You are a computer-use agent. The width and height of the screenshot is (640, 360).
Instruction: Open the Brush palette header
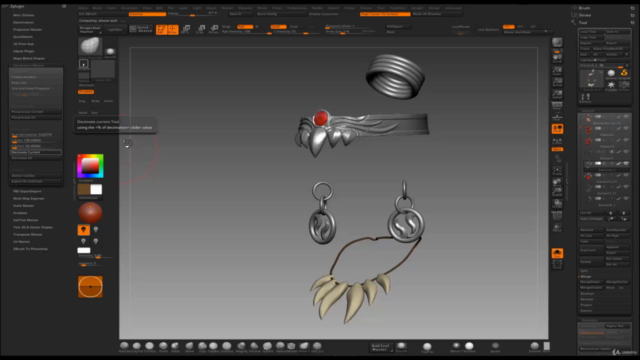[584, 8]
